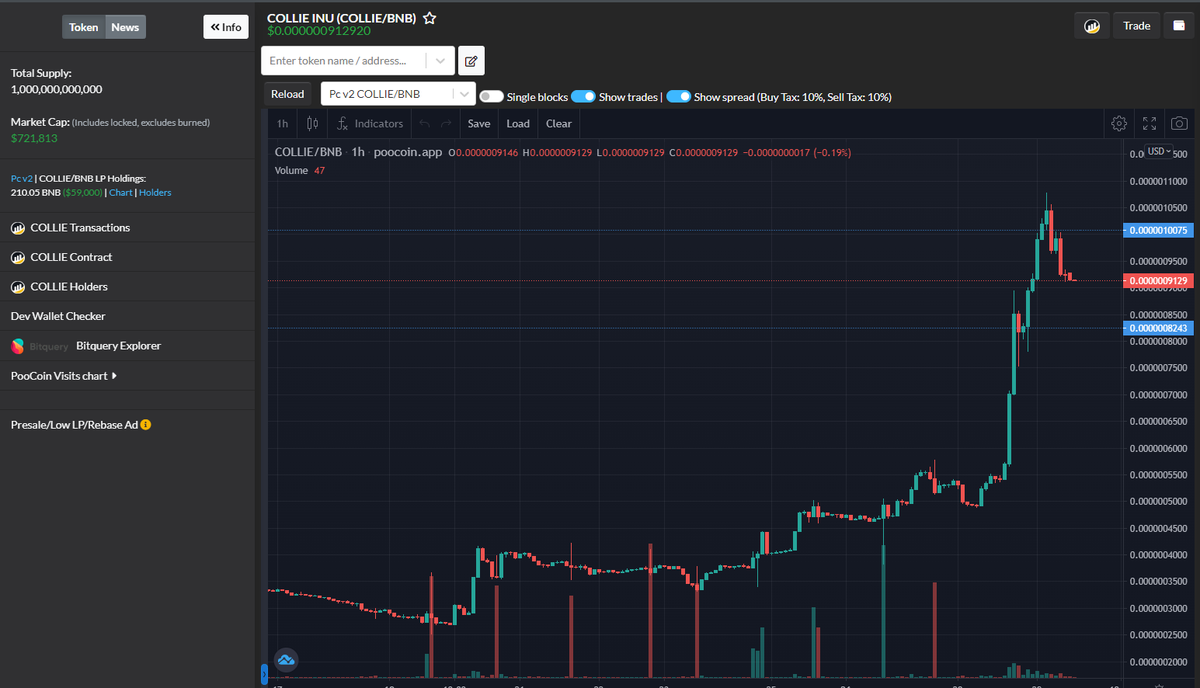Click the PooCoin chart icon near Trade
This screenshot has width=1200, height=688.
click(1092, 25)
